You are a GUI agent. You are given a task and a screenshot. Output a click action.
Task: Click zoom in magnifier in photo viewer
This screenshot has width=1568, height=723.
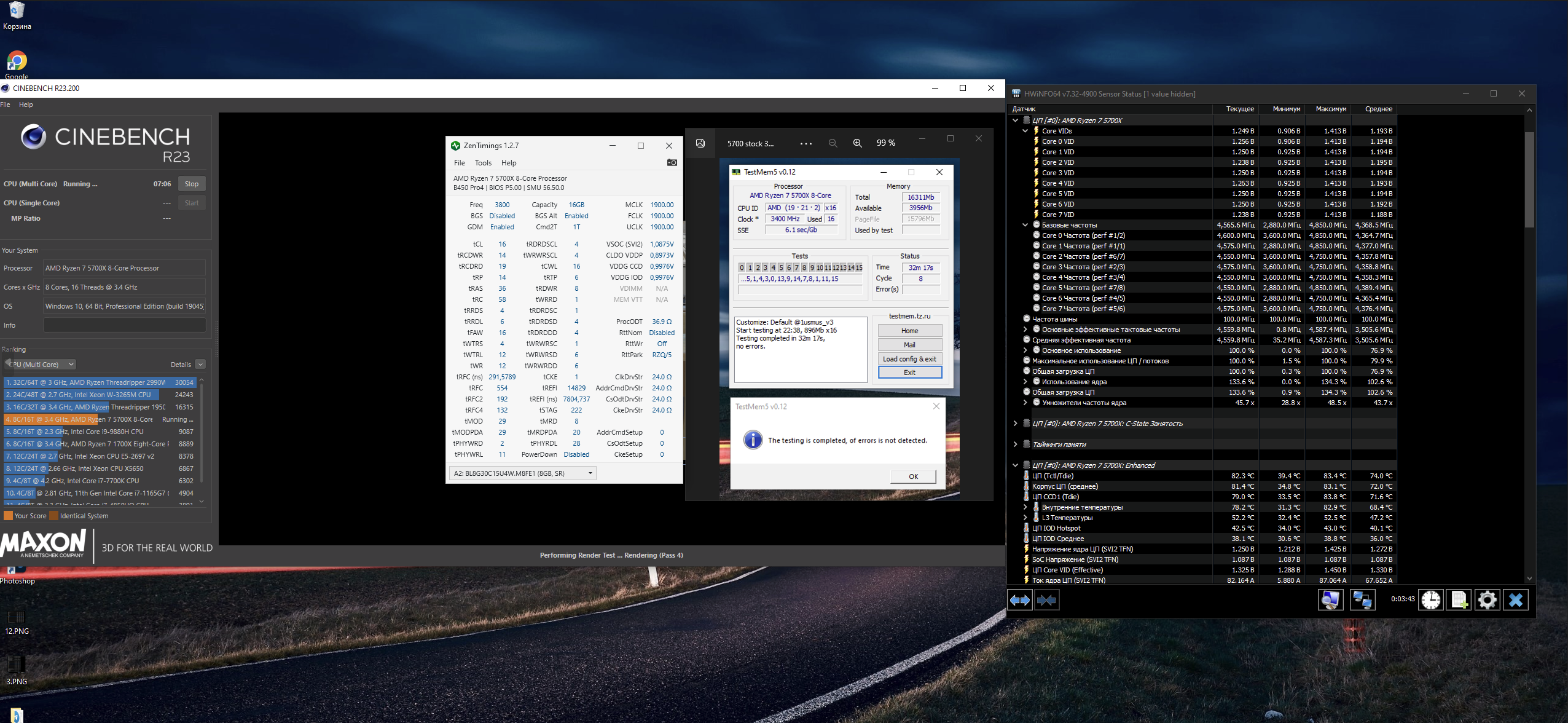point(858,143)
